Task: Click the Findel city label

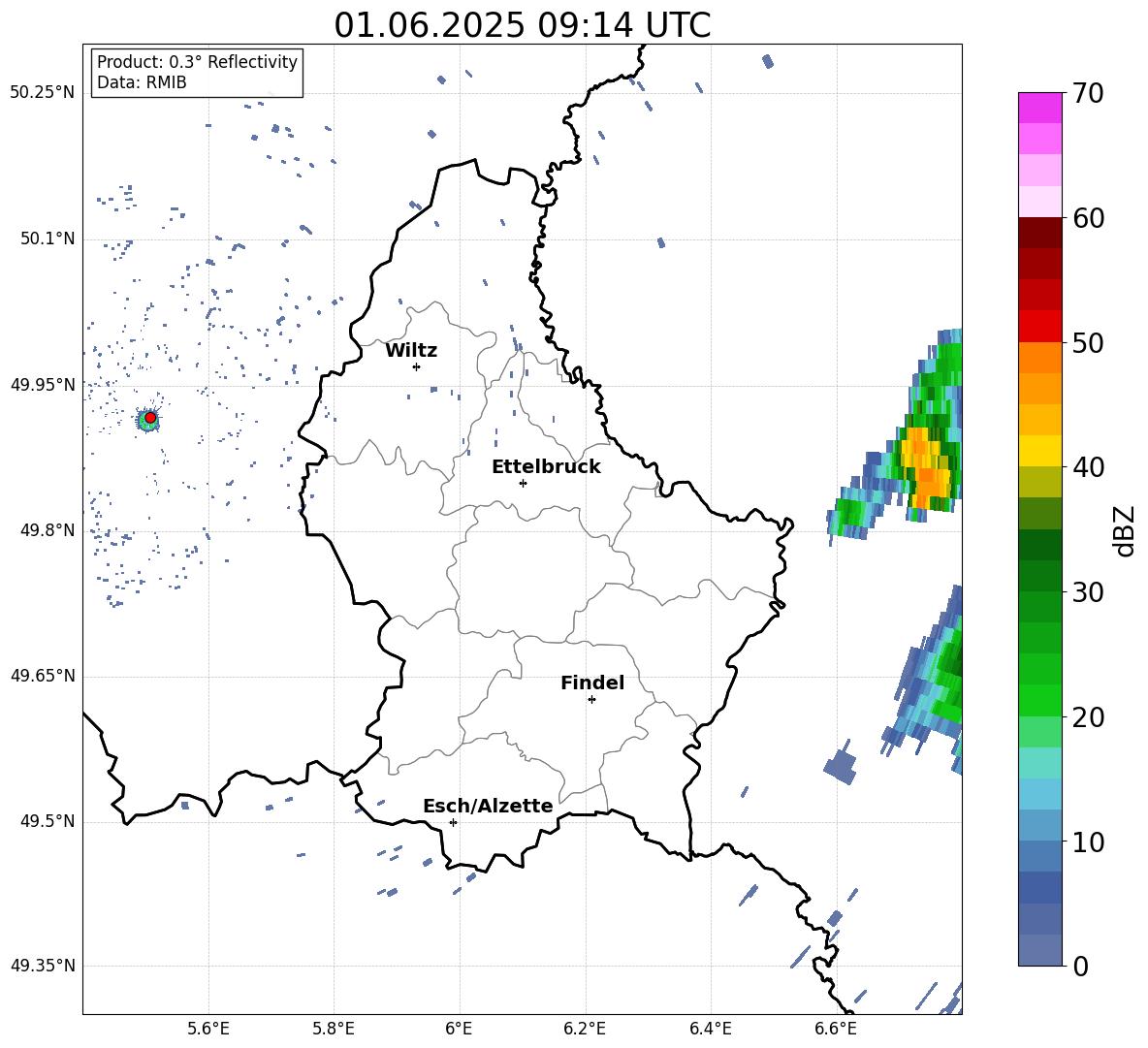Action: (592, 683)
